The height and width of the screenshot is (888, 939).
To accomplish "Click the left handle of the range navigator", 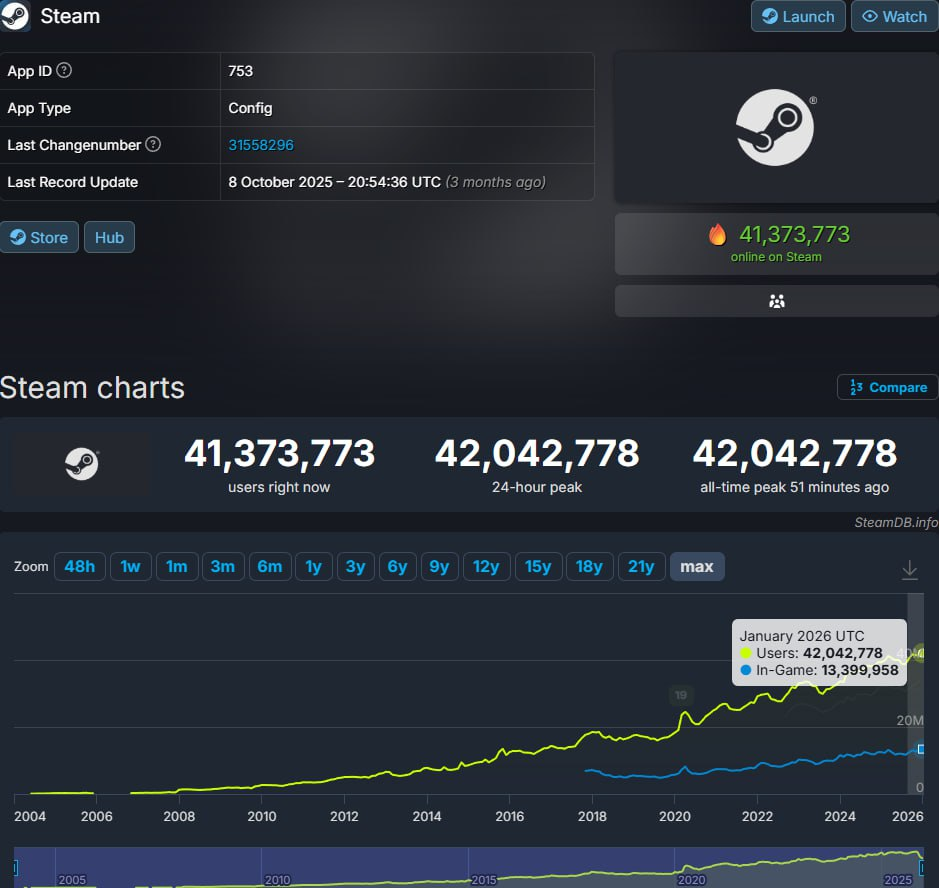I will coord(15,866).
